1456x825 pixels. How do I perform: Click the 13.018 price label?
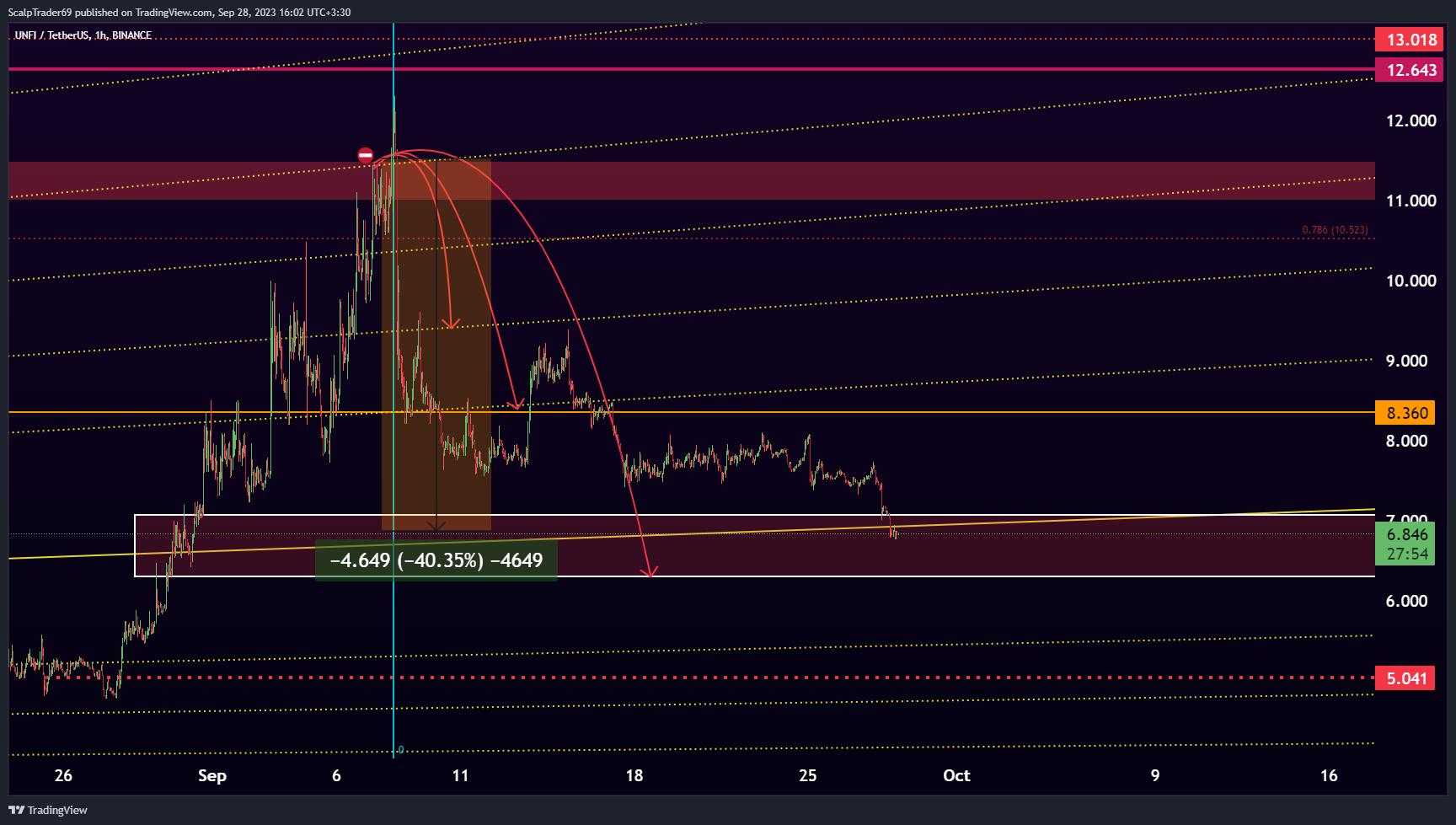coord(1409,40)
